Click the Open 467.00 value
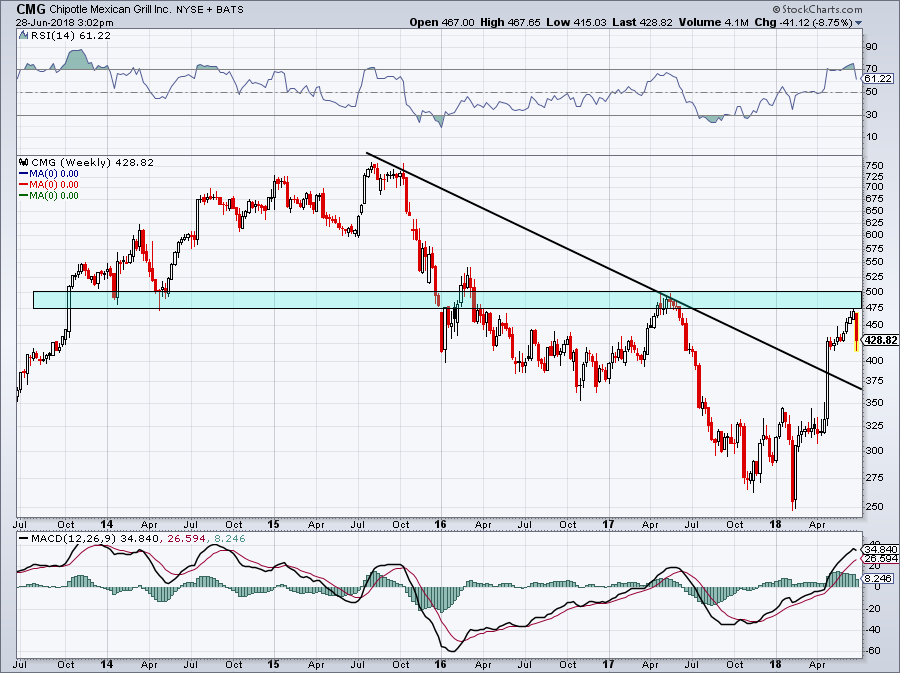Image resolution: width=900 pixels, height=673 pixels. (442, 22)
